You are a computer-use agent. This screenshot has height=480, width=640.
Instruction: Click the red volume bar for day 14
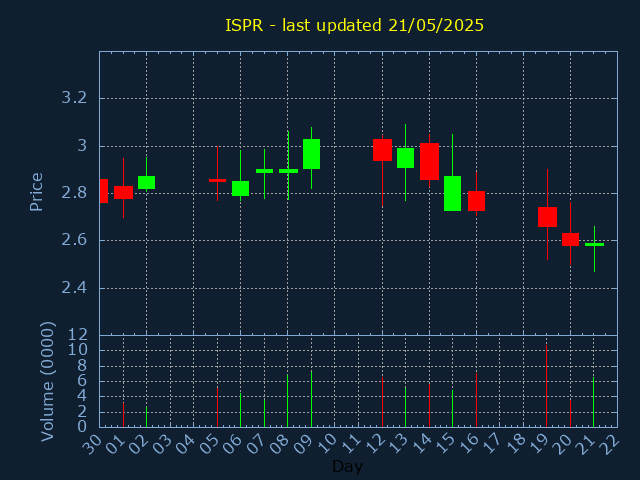tap(429, 405)
